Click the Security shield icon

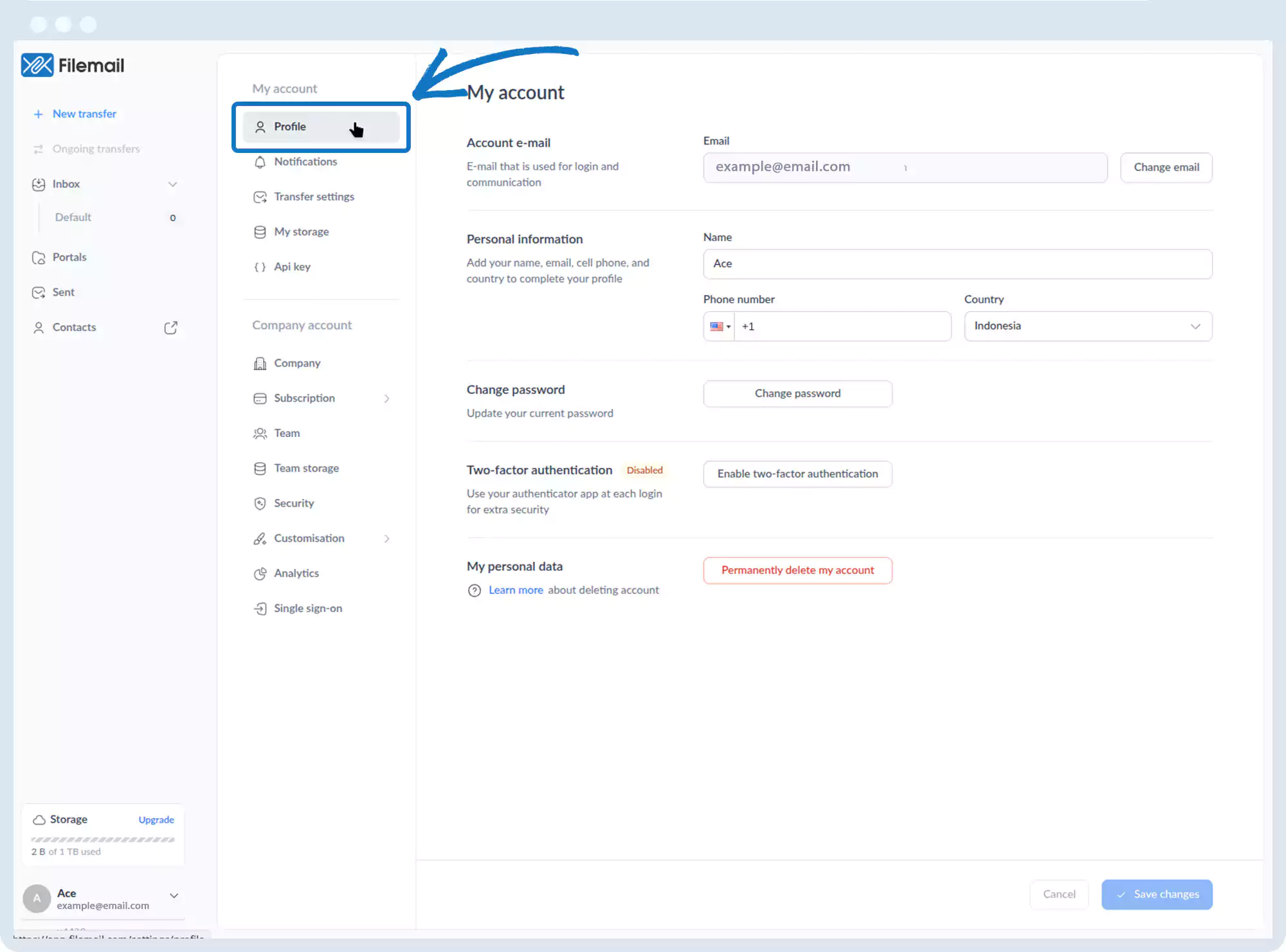point(260,503)
